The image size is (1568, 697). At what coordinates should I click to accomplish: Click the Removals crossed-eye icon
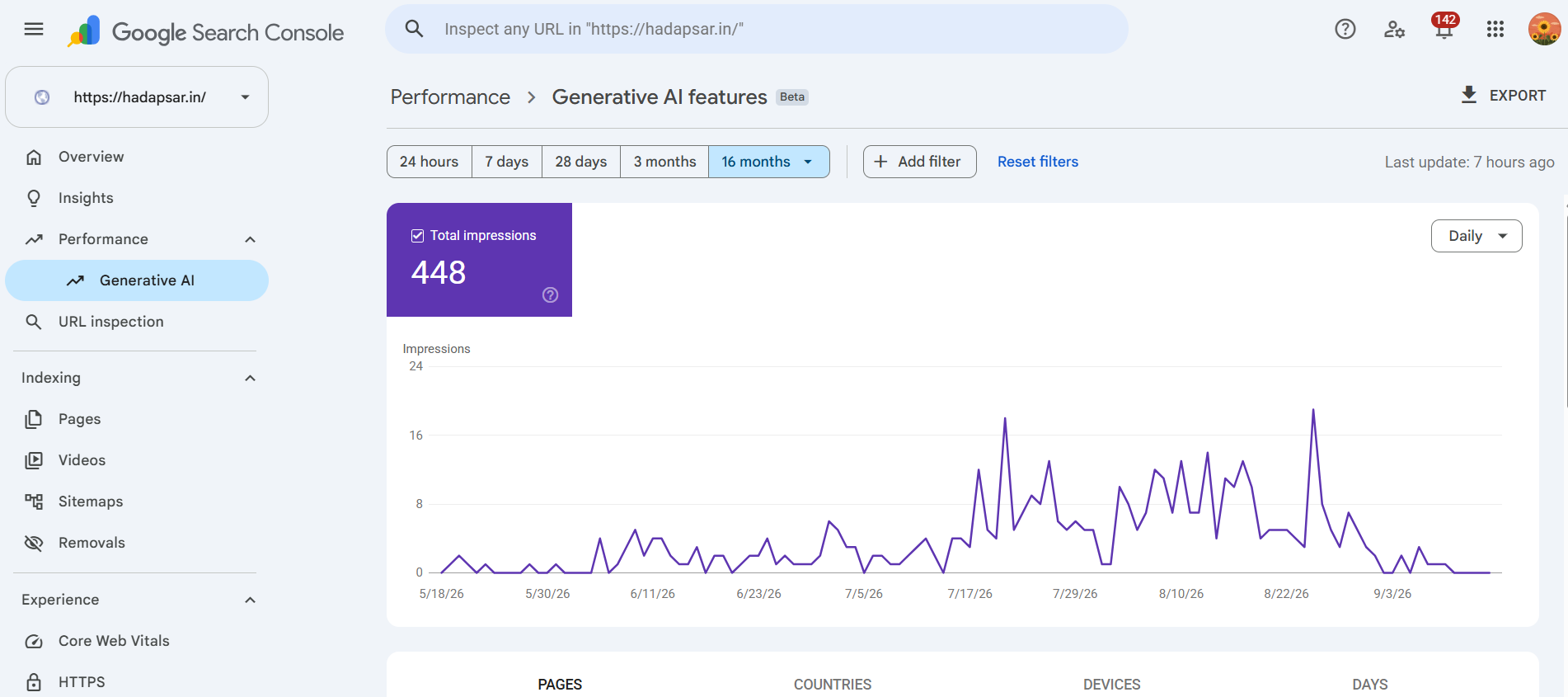(34, 543)
